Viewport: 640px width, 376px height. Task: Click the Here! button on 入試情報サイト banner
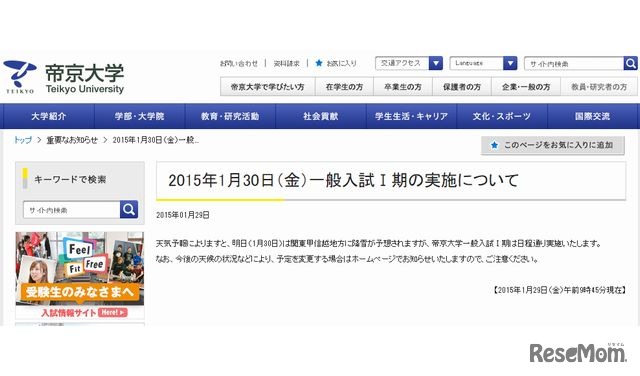tap(113, 312)
